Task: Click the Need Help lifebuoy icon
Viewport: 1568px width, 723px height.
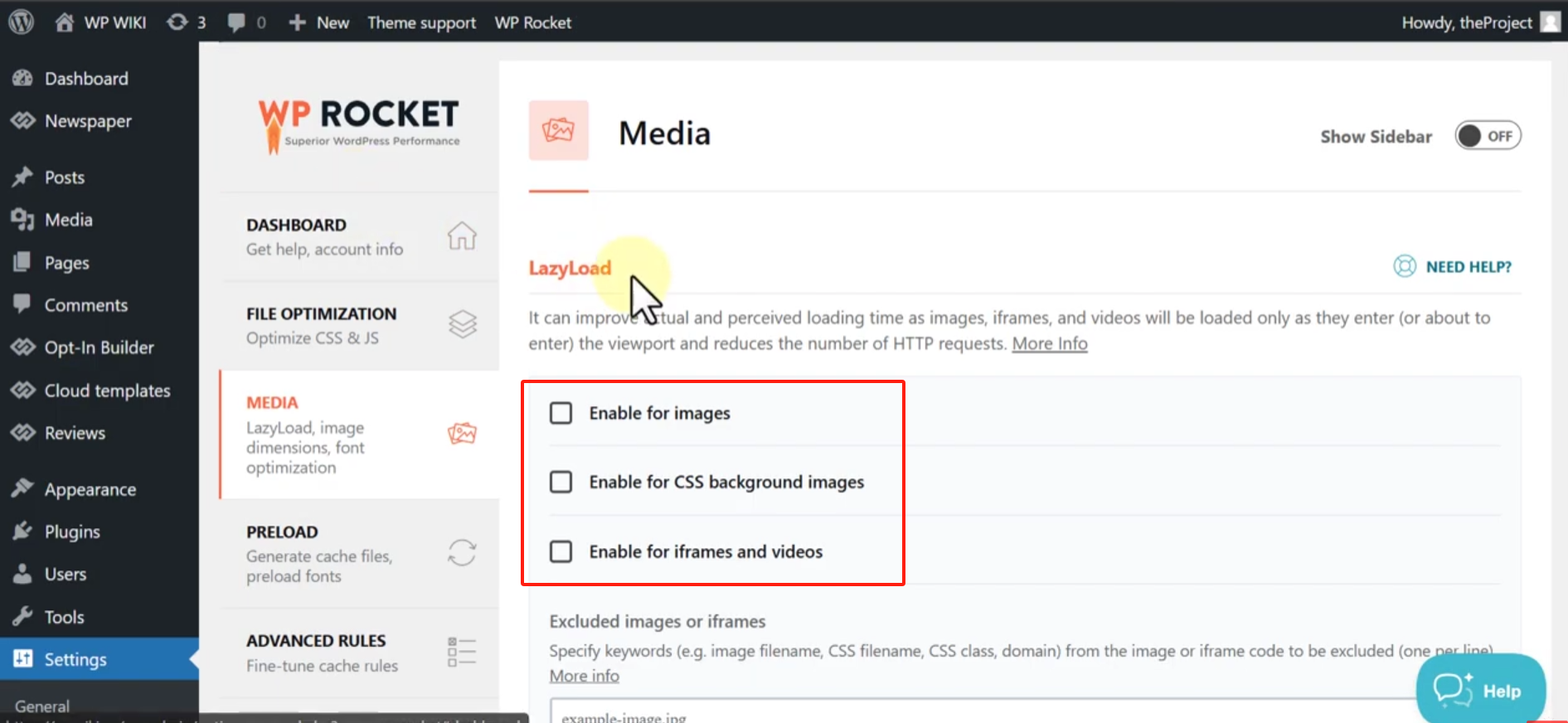Action: tap(1404, 266)
